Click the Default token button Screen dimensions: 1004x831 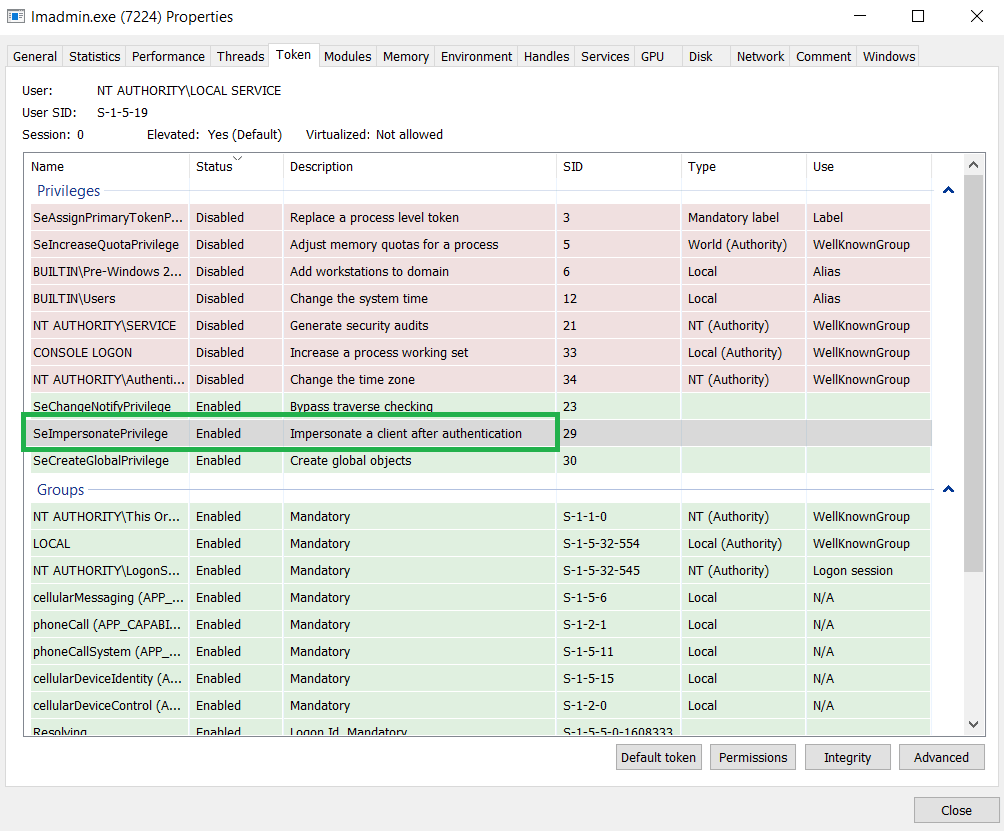point(658,757)
